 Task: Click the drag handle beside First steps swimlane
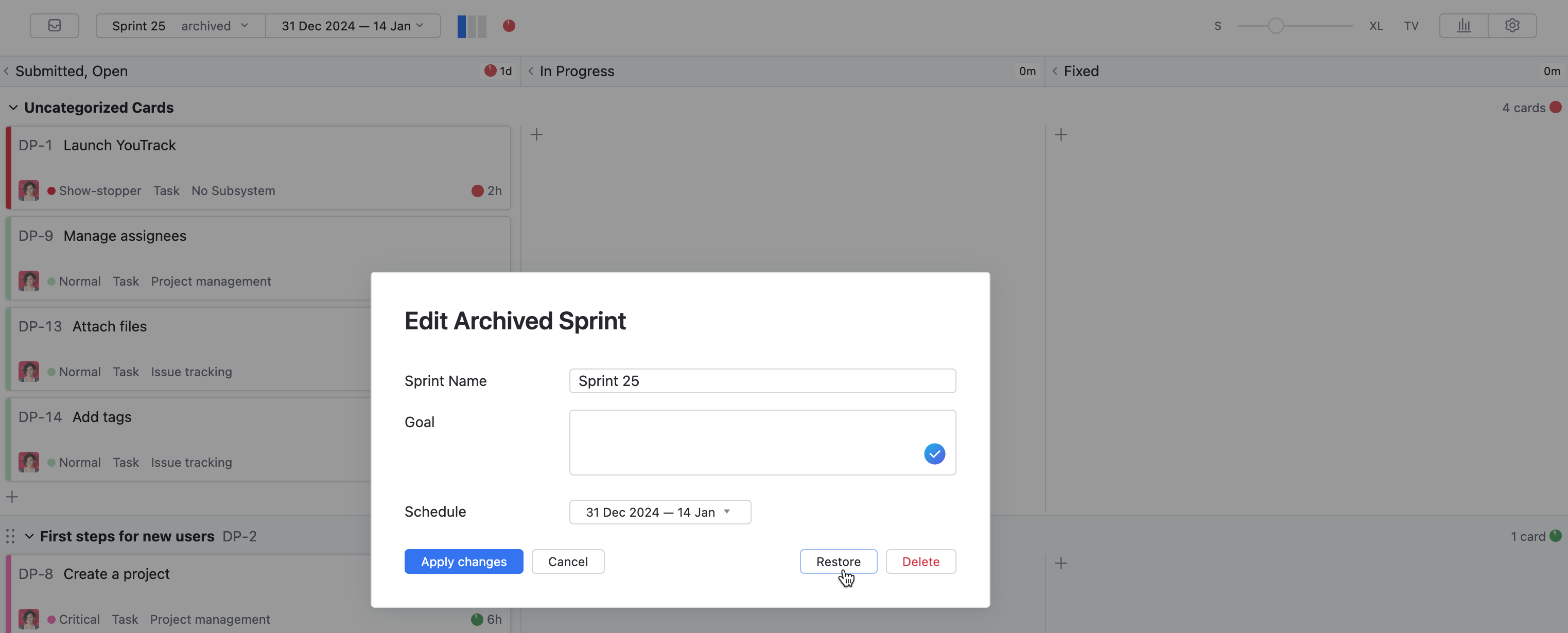click(x=10, y=536)
